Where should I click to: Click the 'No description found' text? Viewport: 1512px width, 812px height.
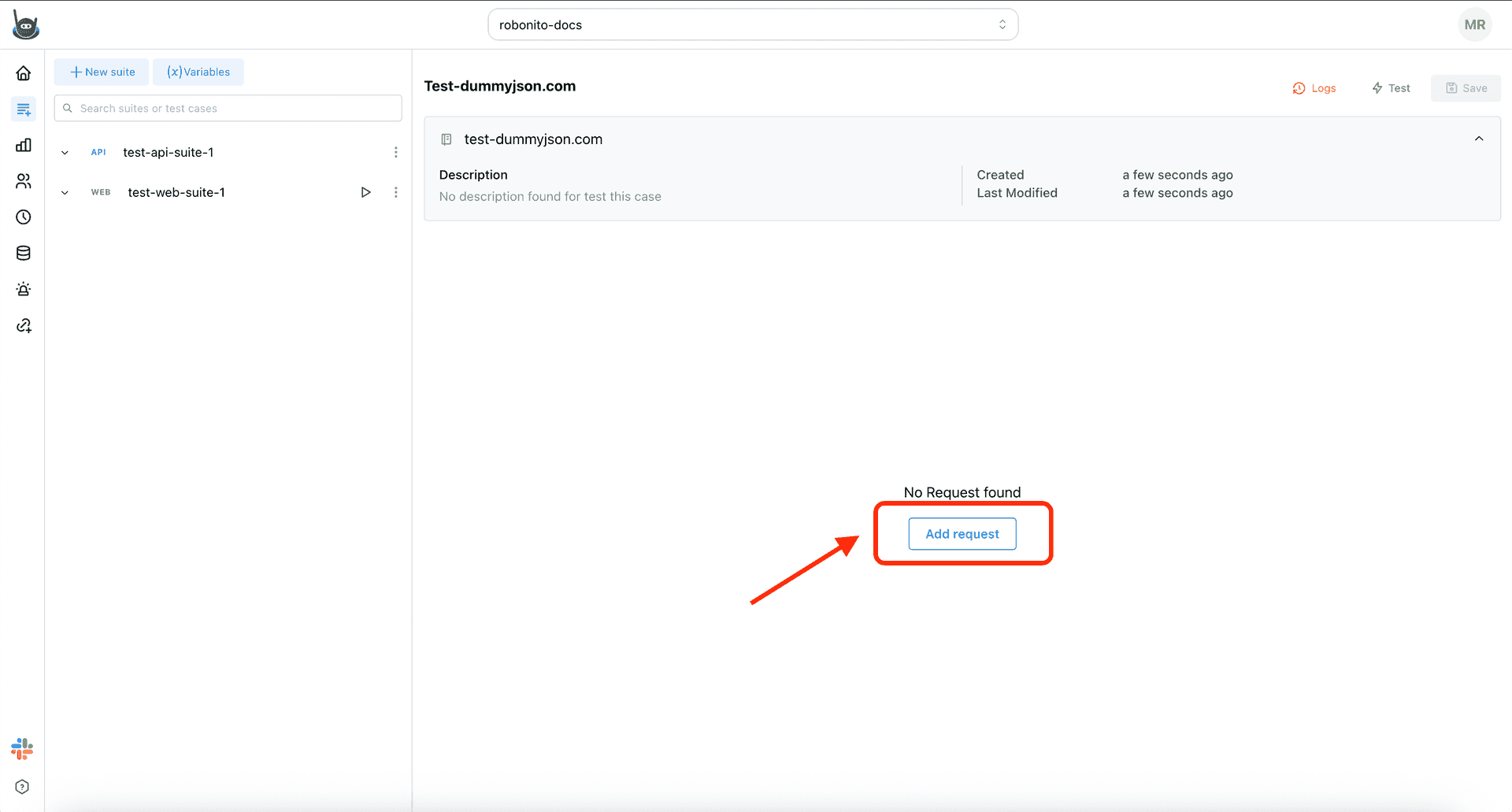(550, 197)
